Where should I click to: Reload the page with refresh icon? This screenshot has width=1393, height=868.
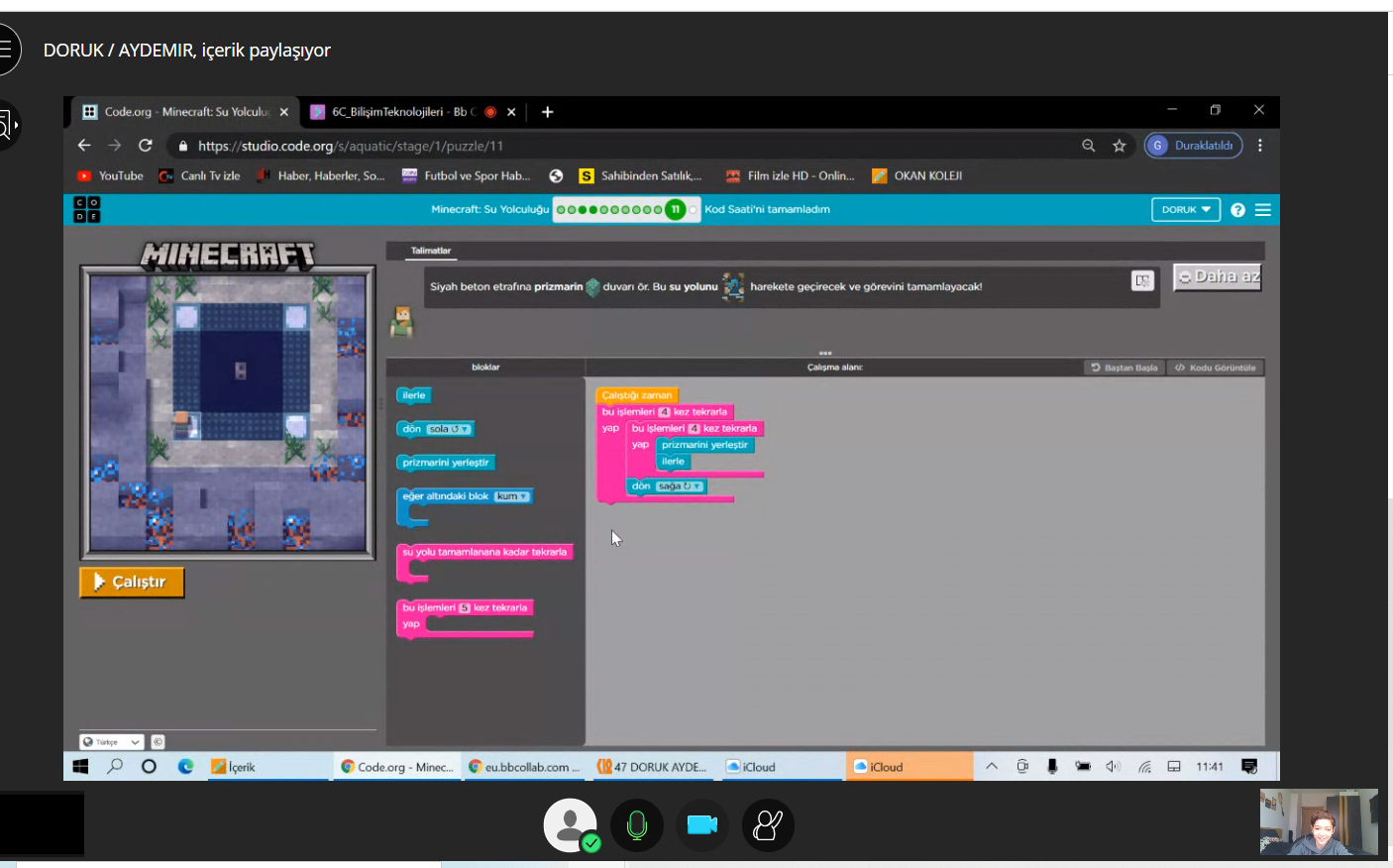pos(146,146)
